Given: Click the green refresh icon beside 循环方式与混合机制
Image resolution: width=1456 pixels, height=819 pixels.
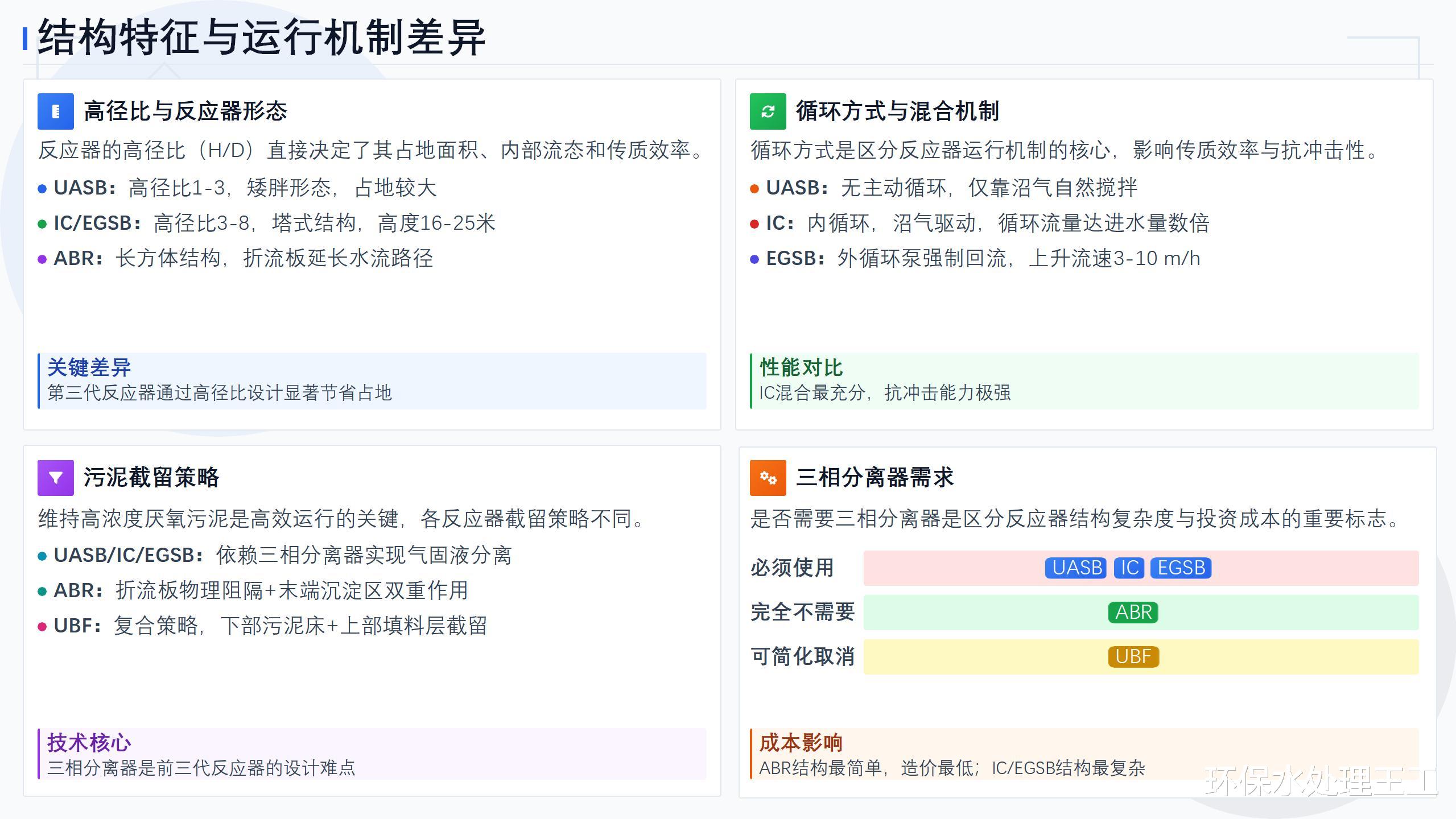Looking at the screenshot, I should click(768, 111).
